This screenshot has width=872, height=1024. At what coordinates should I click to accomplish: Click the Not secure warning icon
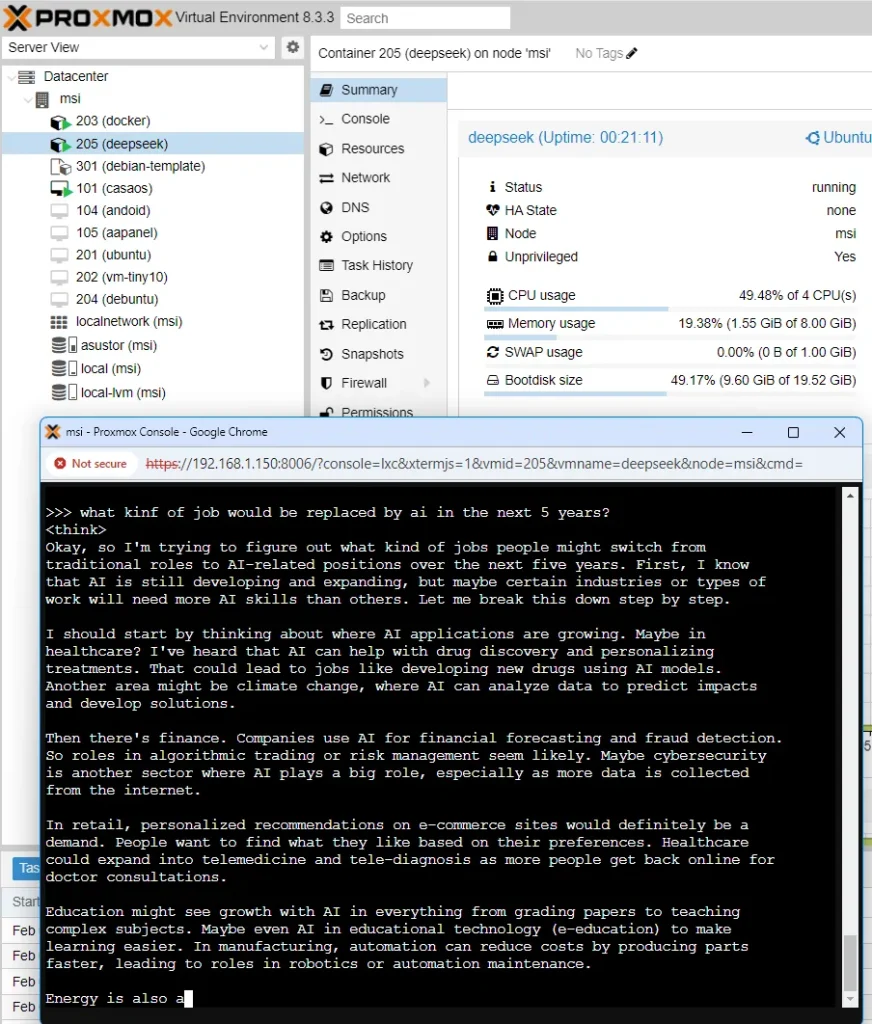(x=61, y=464)
